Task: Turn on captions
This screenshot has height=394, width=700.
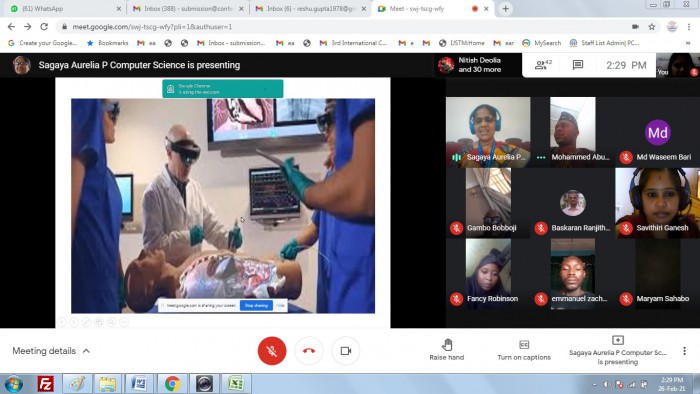Action: tap(524, 350)
